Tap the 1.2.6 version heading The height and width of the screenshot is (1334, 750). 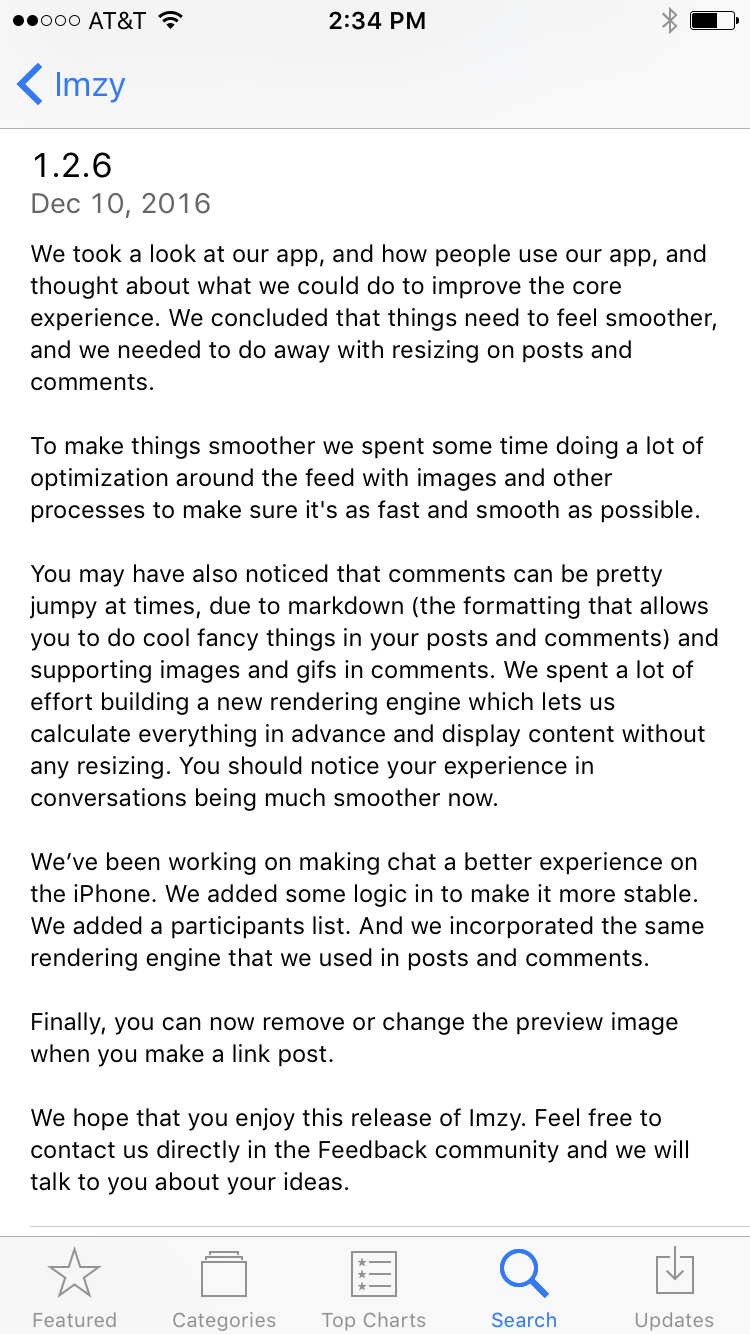[x=72, y=165]
